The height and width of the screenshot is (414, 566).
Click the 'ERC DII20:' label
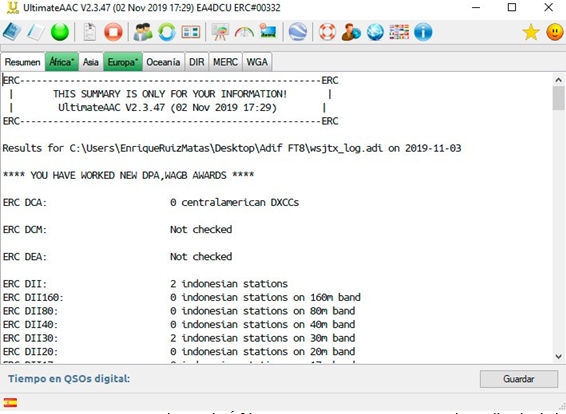30,352
